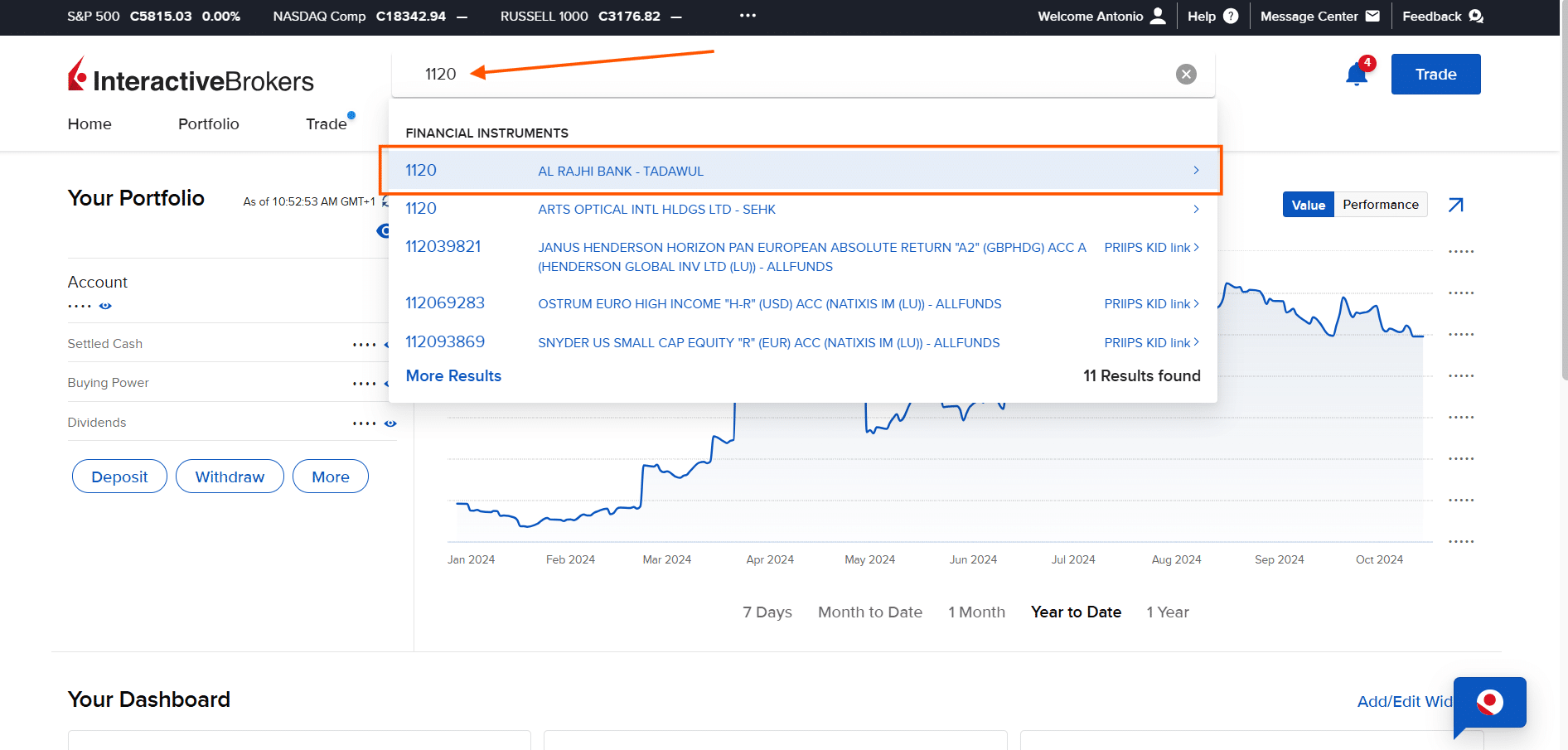Select 112093869 Snyder US Small Cap result
This screenshot has width=1568, height=750.
pyautogui.click(x=802, y=342)
